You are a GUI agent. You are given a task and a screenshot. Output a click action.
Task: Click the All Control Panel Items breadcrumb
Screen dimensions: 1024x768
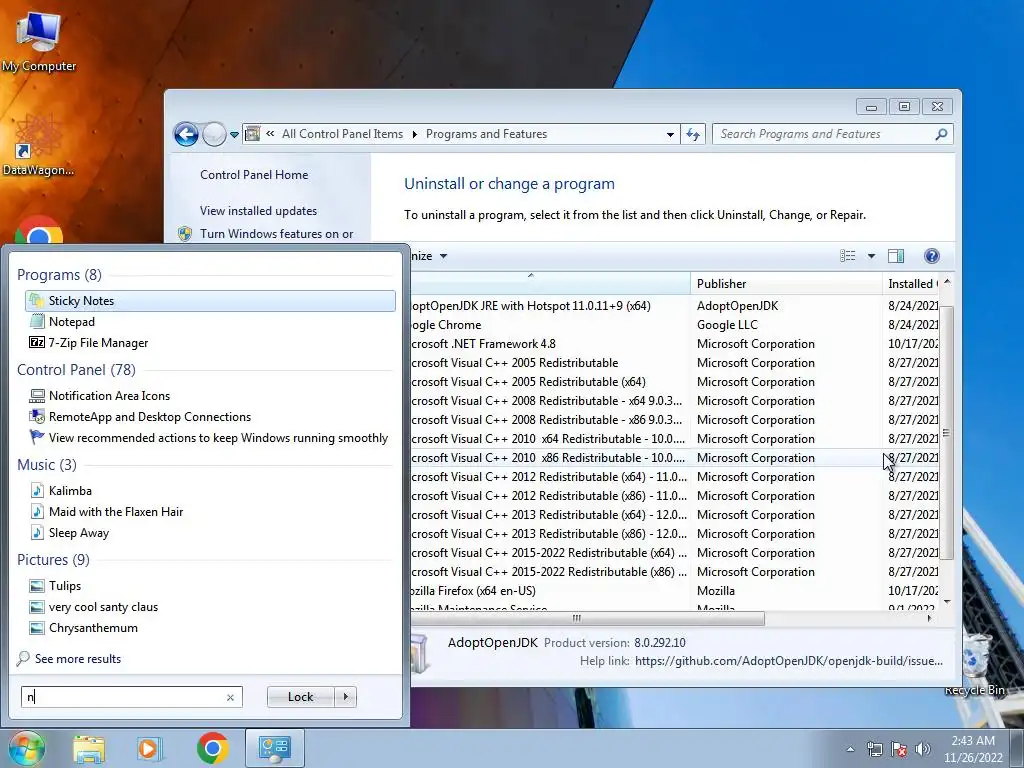pyautogui.click(x=343, y=134)
